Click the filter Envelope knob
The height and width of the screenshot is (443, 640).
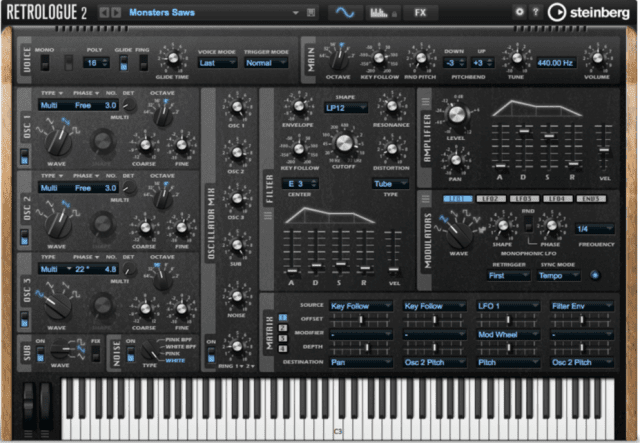(298, 106)
